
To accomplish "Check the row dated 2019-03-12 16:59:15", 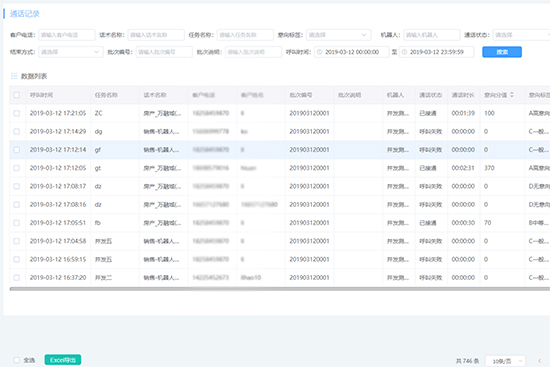I will (x=16, y=259).
